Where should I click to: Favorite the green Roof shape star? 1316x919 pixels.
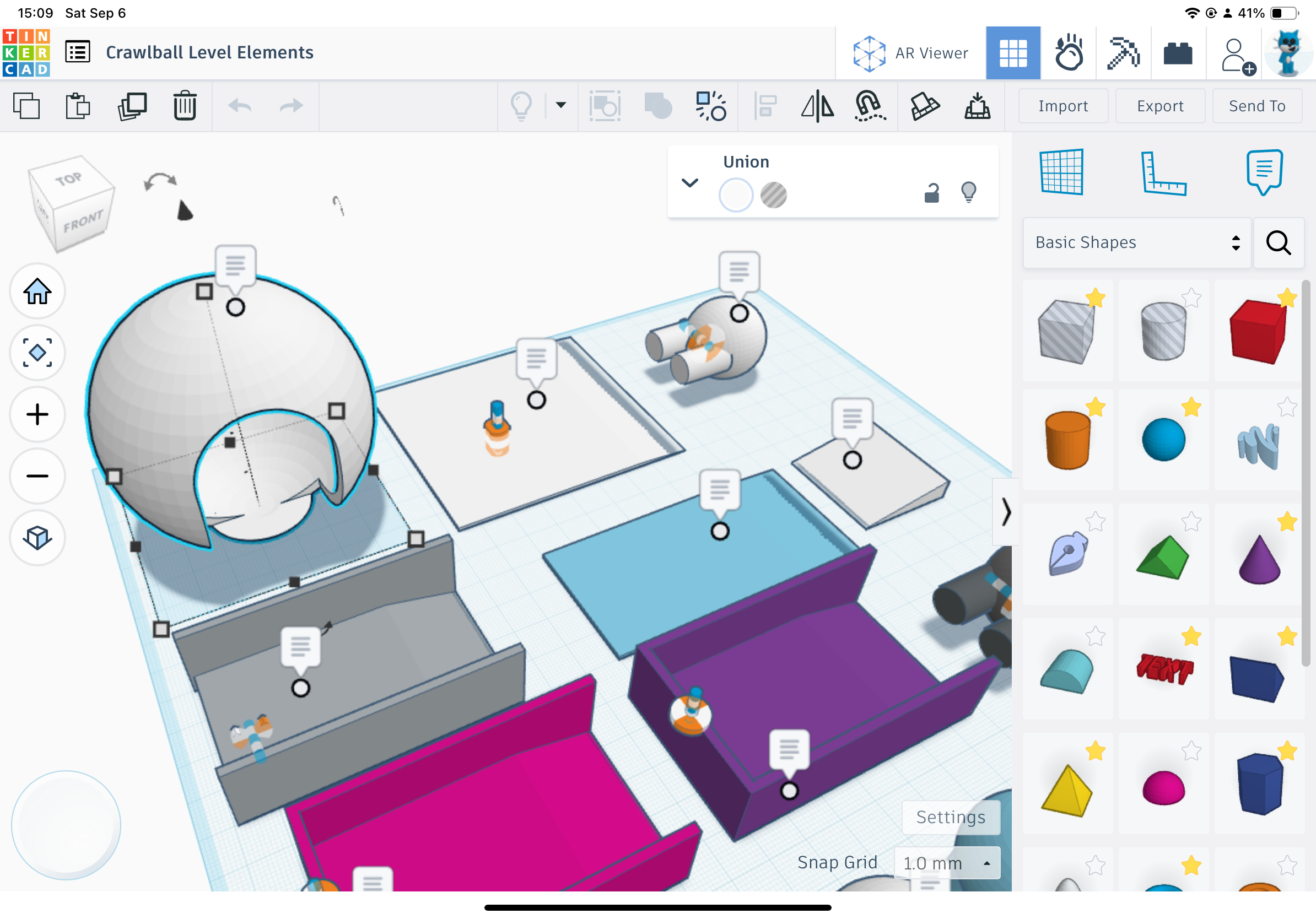tap(1191, 521)
